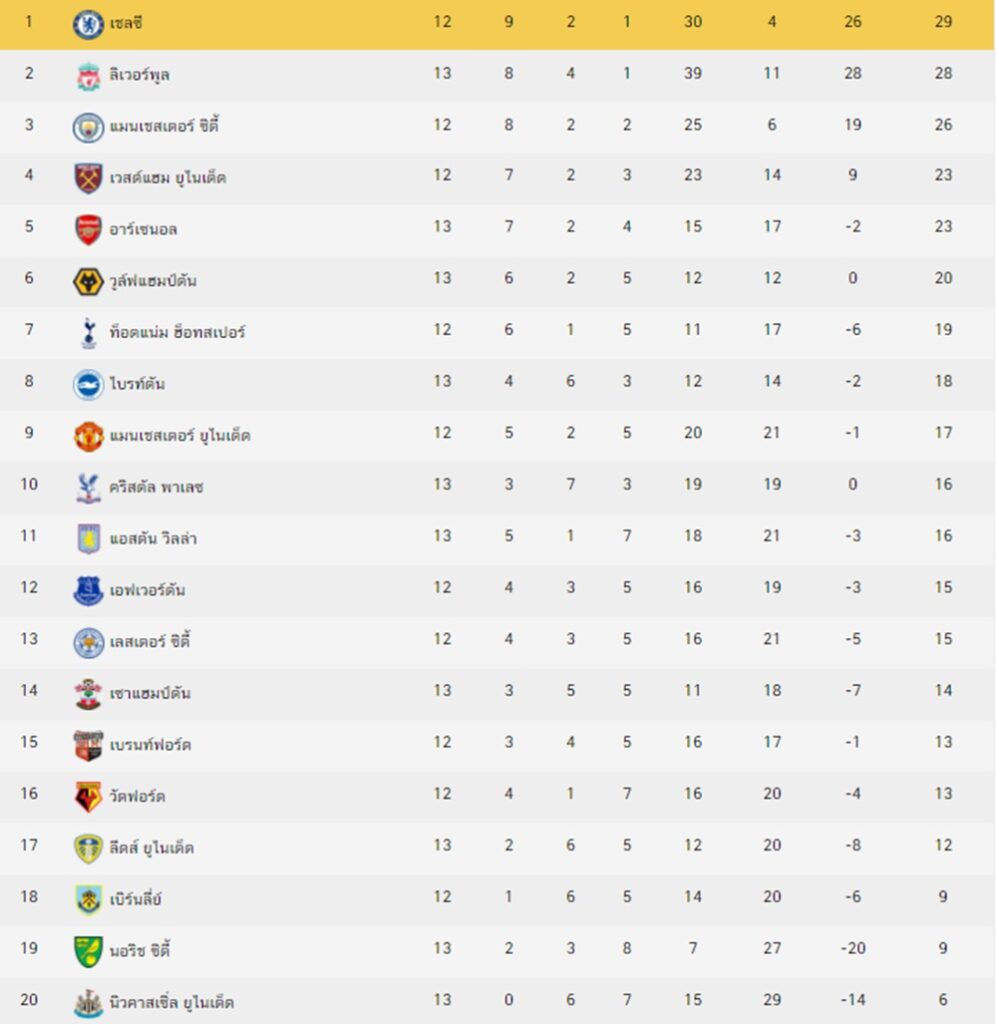Image resolution: width=997 pixels, height=1024 pixels.
Task: Click the Wolverhampton wolf logo
Action: (88, 281)
